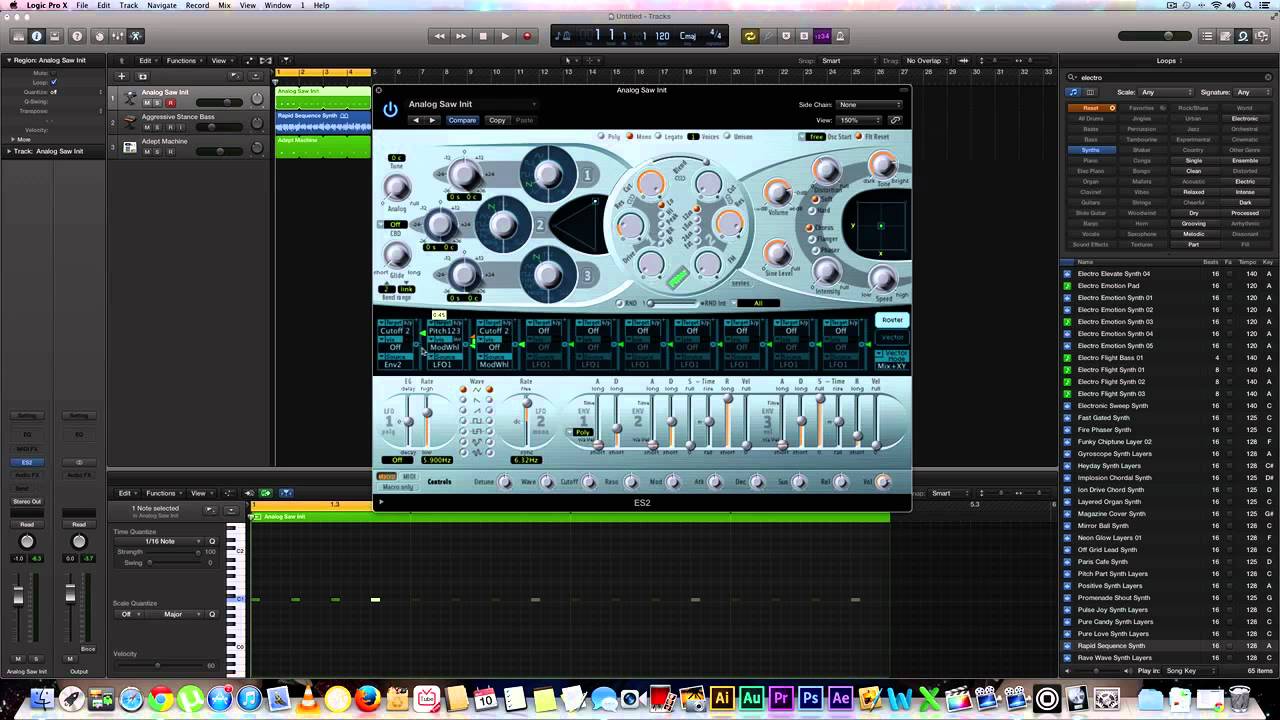Click the Loops search field
This screenshot has width=1280, height=720.
[1170, 77]
